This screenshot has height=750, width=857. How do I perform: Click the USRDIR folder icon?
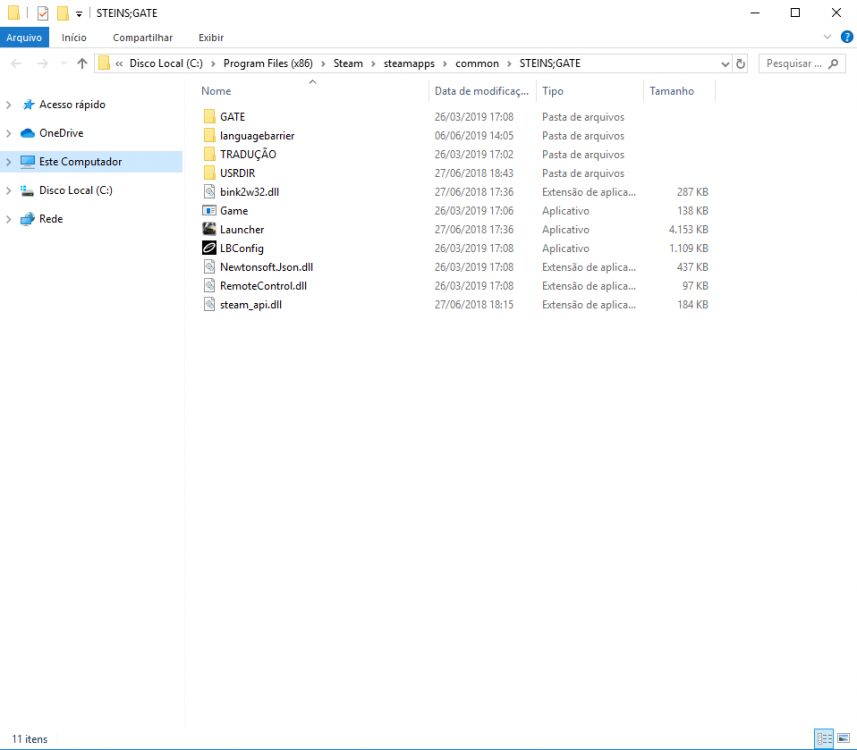[209, 173]
